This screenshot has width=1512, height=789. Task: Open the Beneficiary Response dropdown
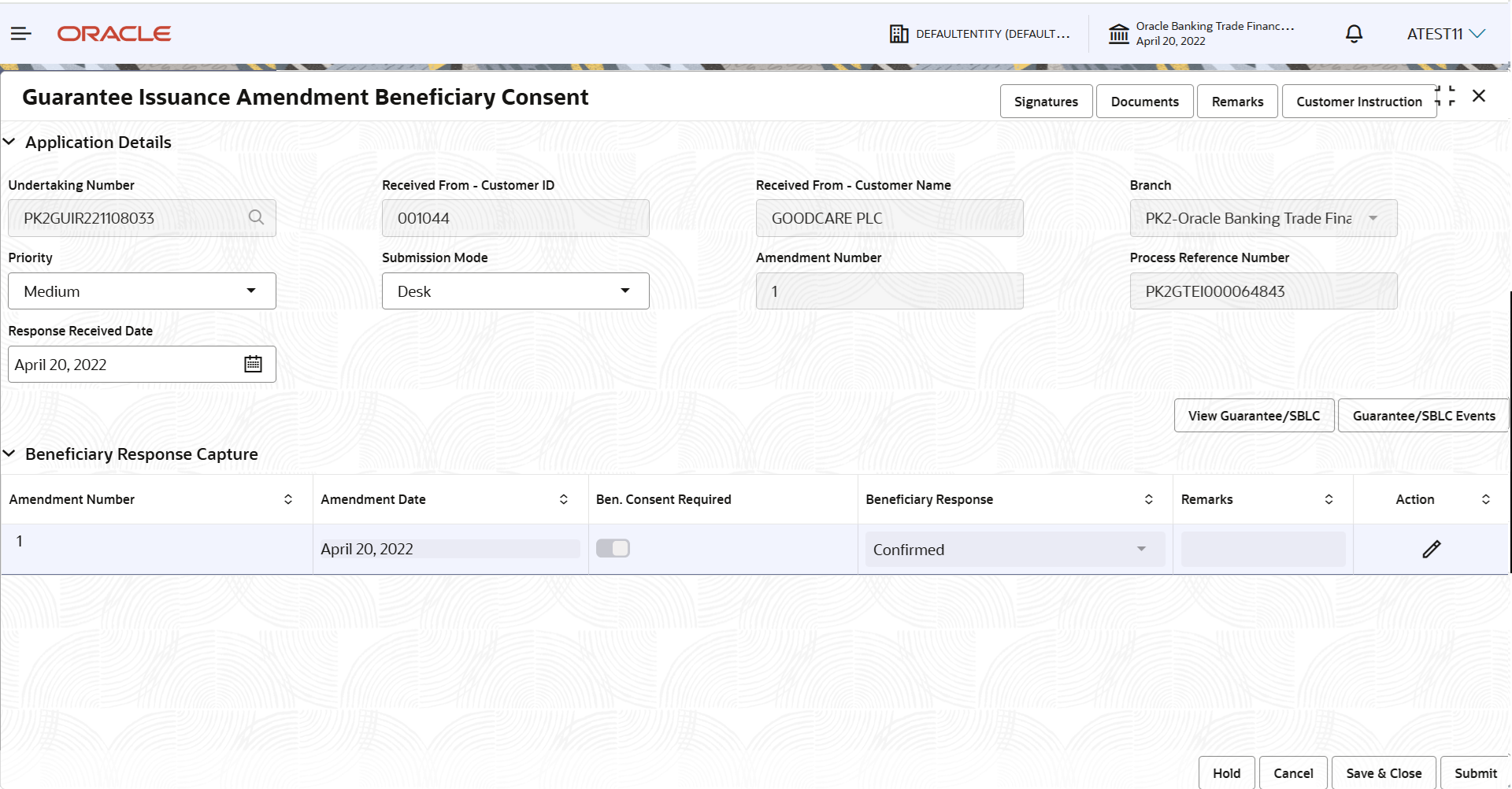[x=1015, y=549]
